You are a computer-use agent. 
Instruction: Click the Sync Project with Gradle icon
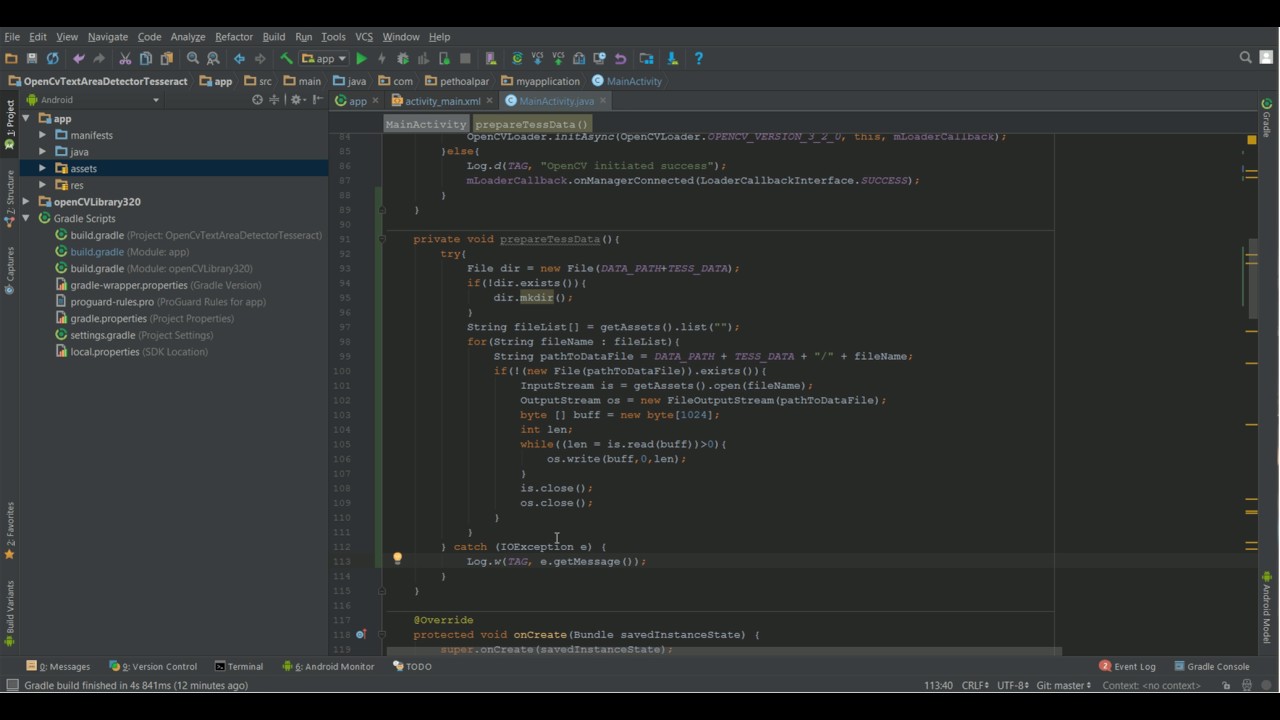517,59
